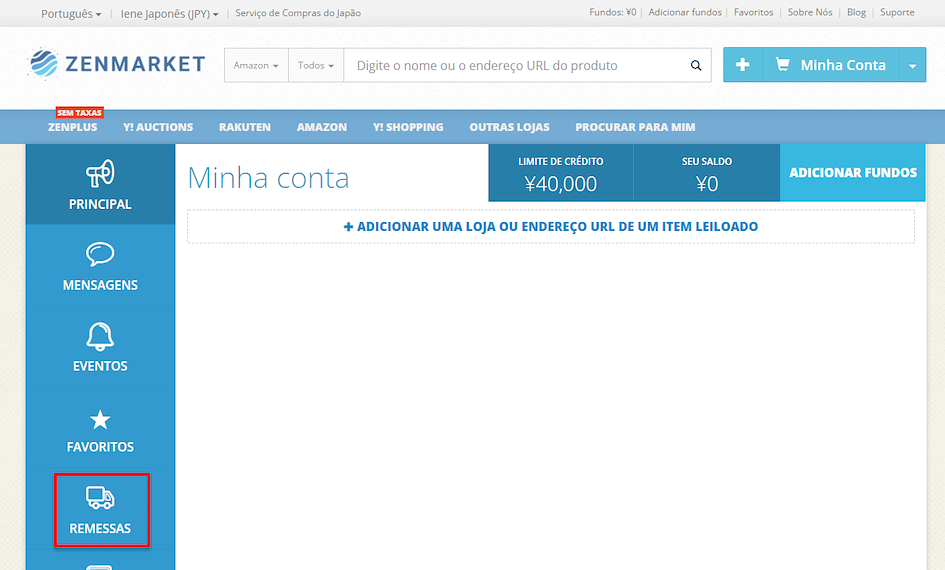This screenshot has height=570, width=945.
Task: Click the Minha conta page heading
Action: point(268,178)
